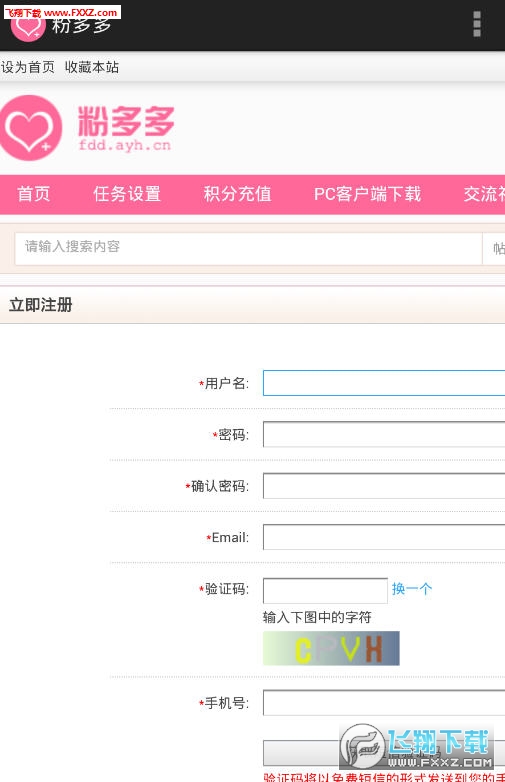Open the three-dot overflow menu
Screen dimensions: 505x782
point(477,23)
